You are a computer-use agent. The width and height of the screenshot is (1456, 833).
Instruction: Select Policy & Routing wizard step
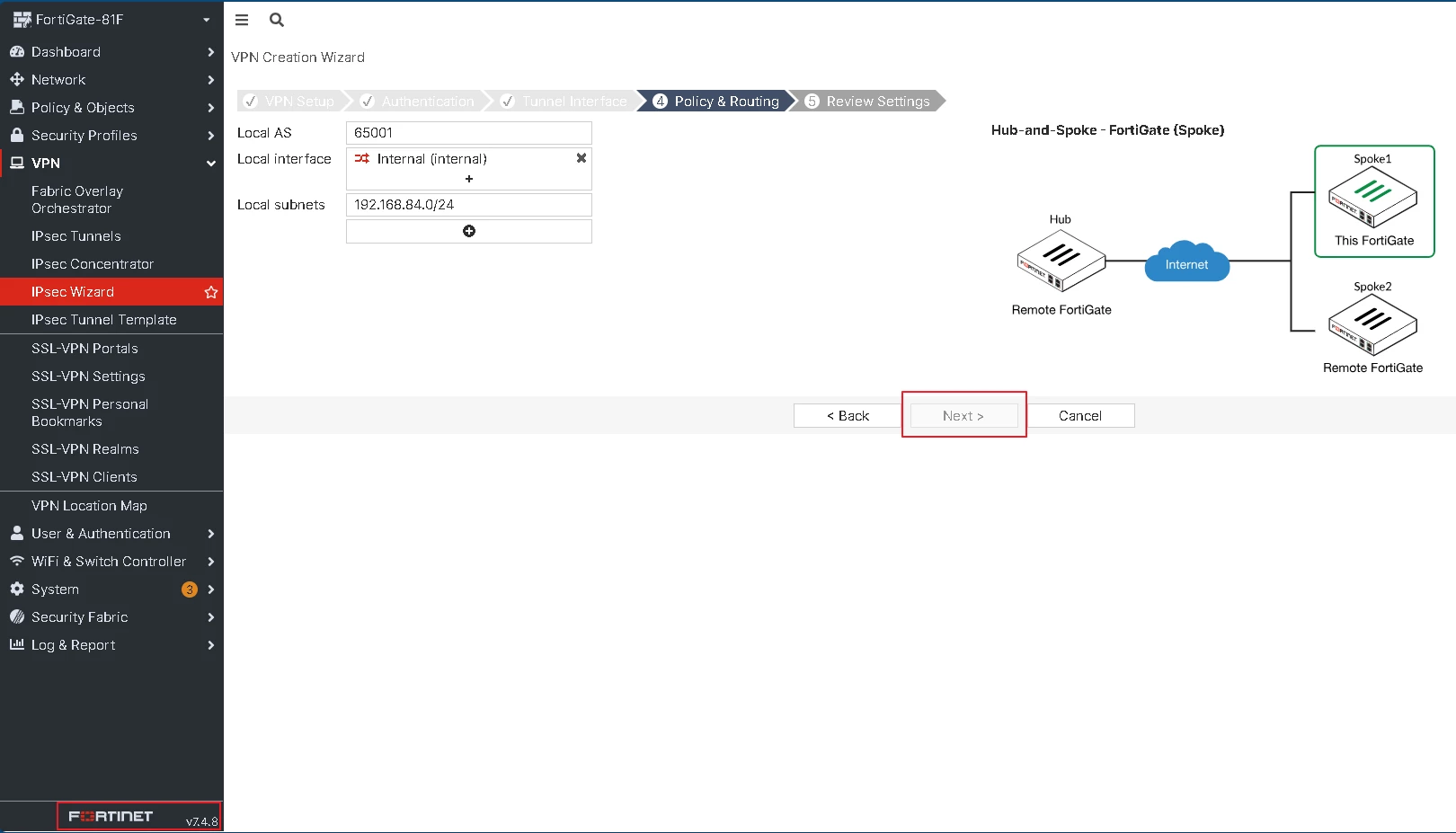coord(716,102)
